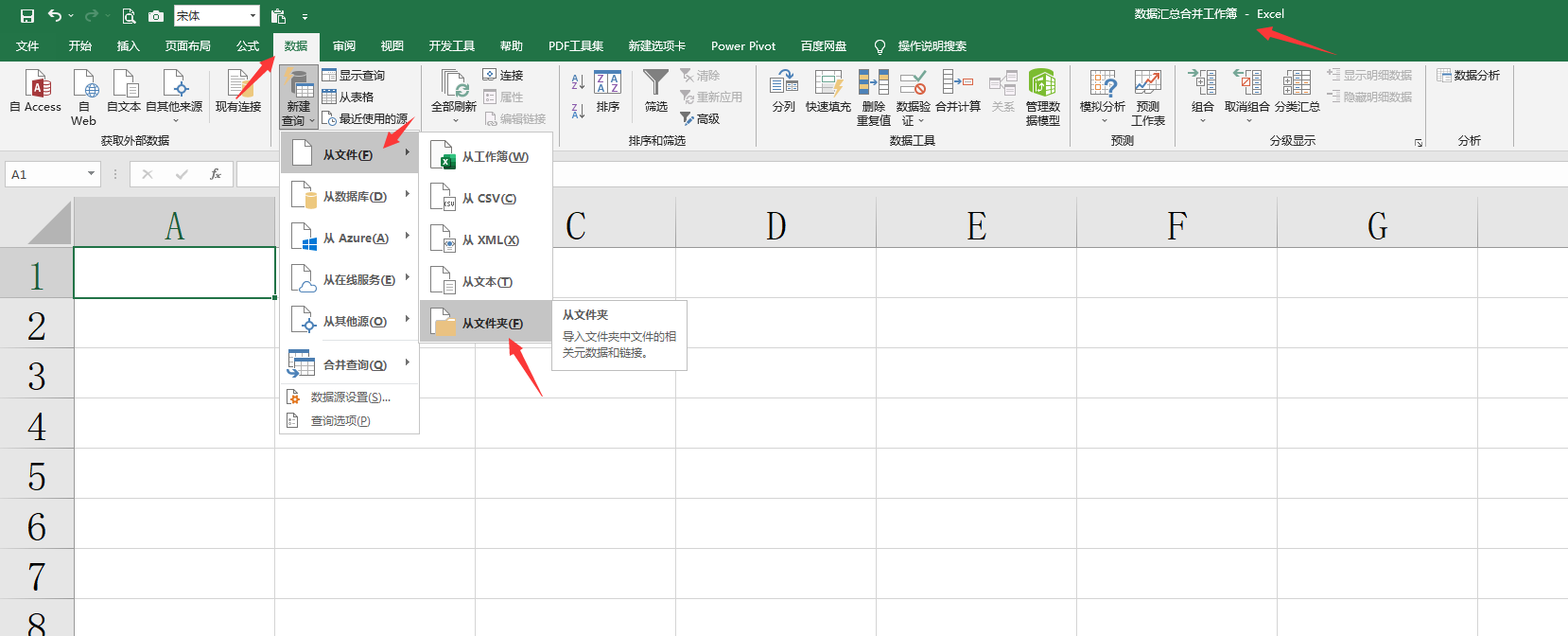
Task: Import data using 自 Web
Action: (84, 97)
